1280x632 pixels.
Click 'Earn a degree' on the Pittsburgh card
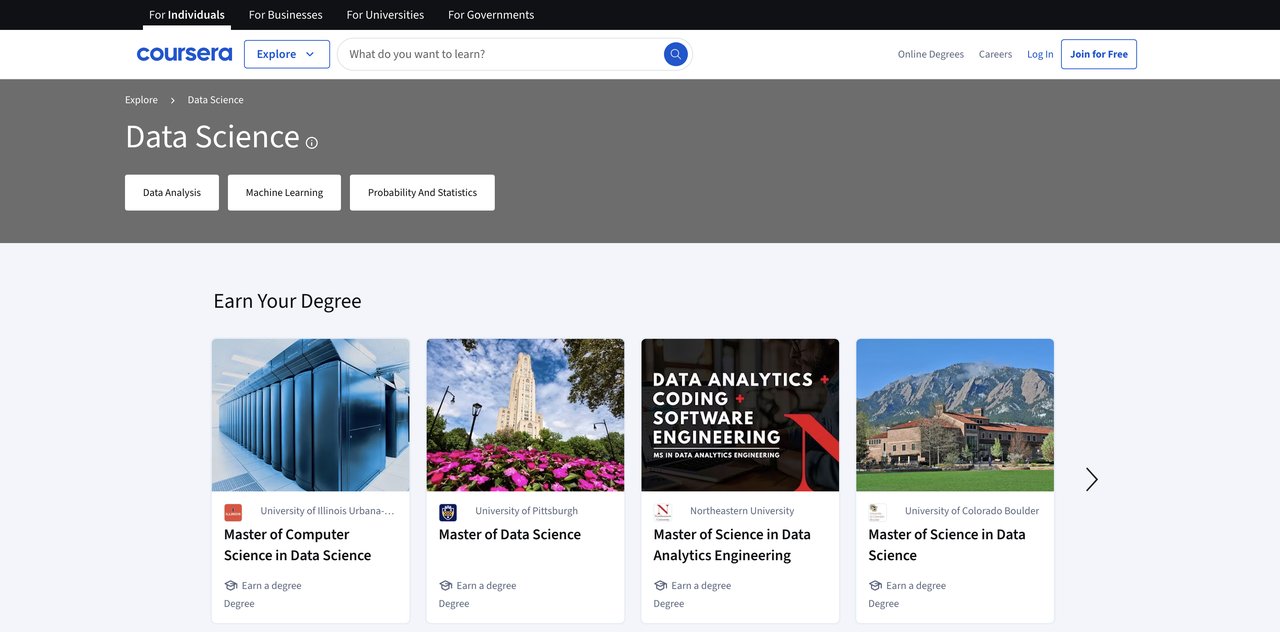486,586
